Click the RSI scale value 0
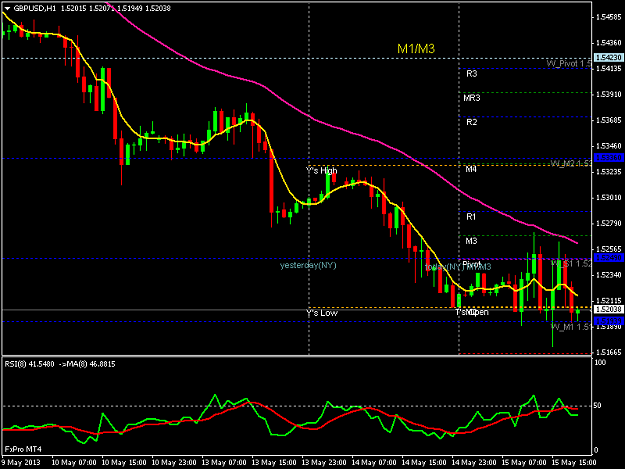 pyautogui.click(x=596, y=450)
